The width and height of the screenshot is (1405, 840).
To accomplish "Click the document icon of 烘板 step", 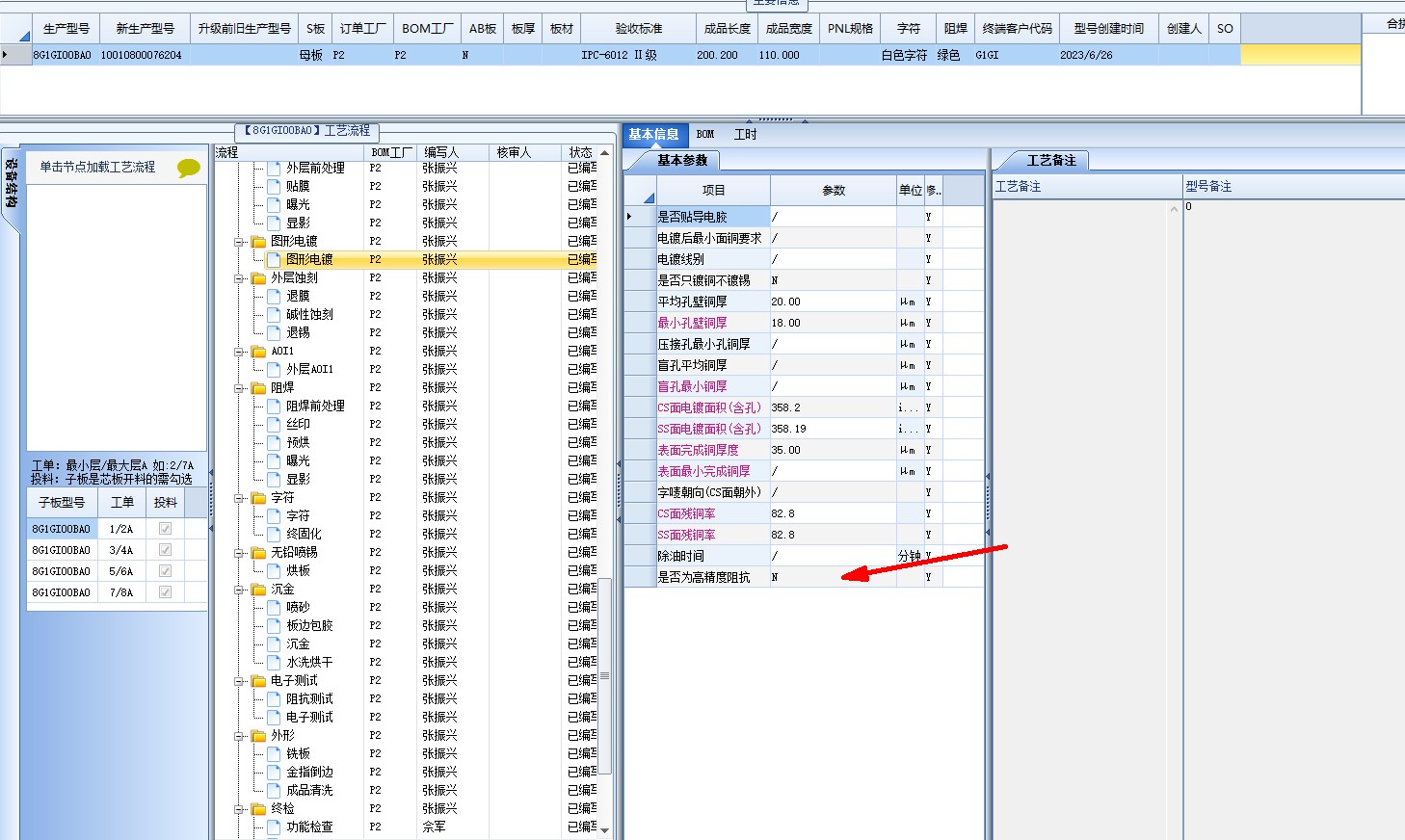I will pos(274,570).
